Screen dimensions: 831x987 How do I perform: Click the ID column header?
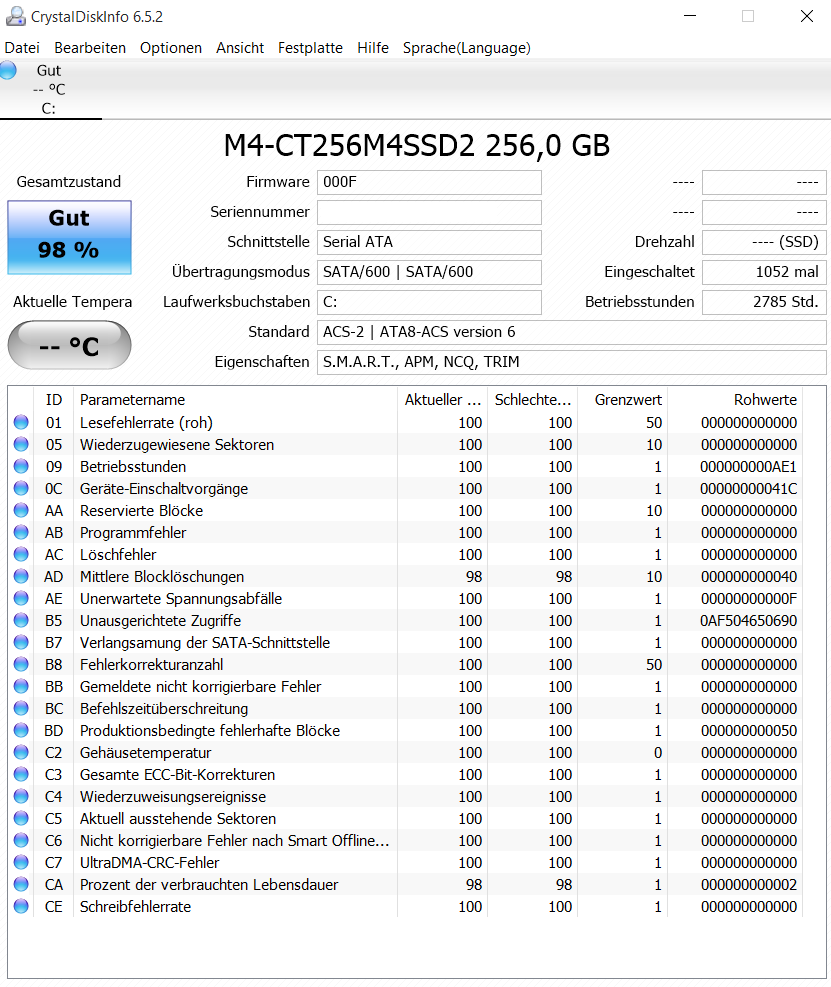54,400
